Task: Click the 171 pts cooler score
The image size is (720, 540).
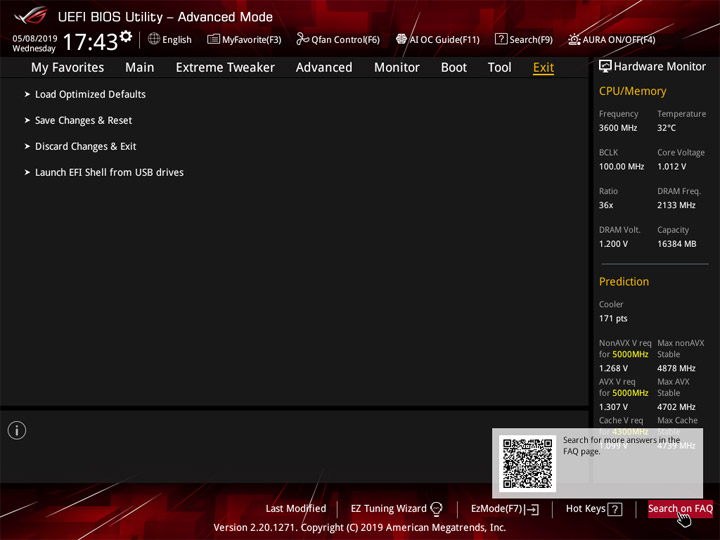Action: tap(613, 318)
